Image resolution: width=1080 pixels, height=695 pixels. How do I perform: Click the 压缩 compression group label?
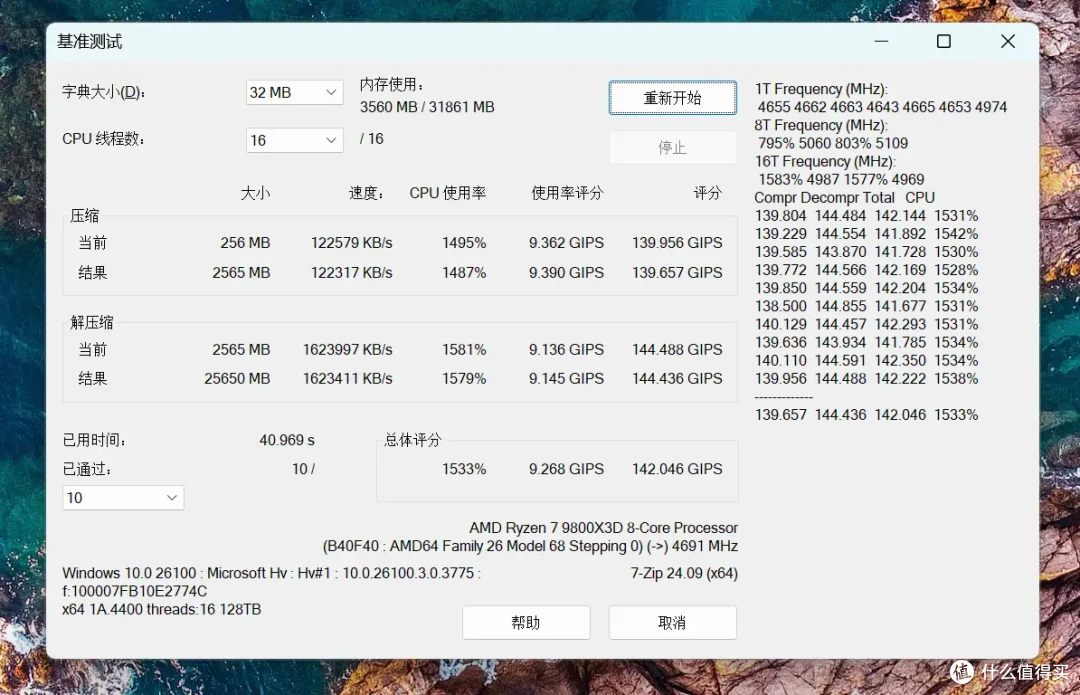(x=85, y=216)
